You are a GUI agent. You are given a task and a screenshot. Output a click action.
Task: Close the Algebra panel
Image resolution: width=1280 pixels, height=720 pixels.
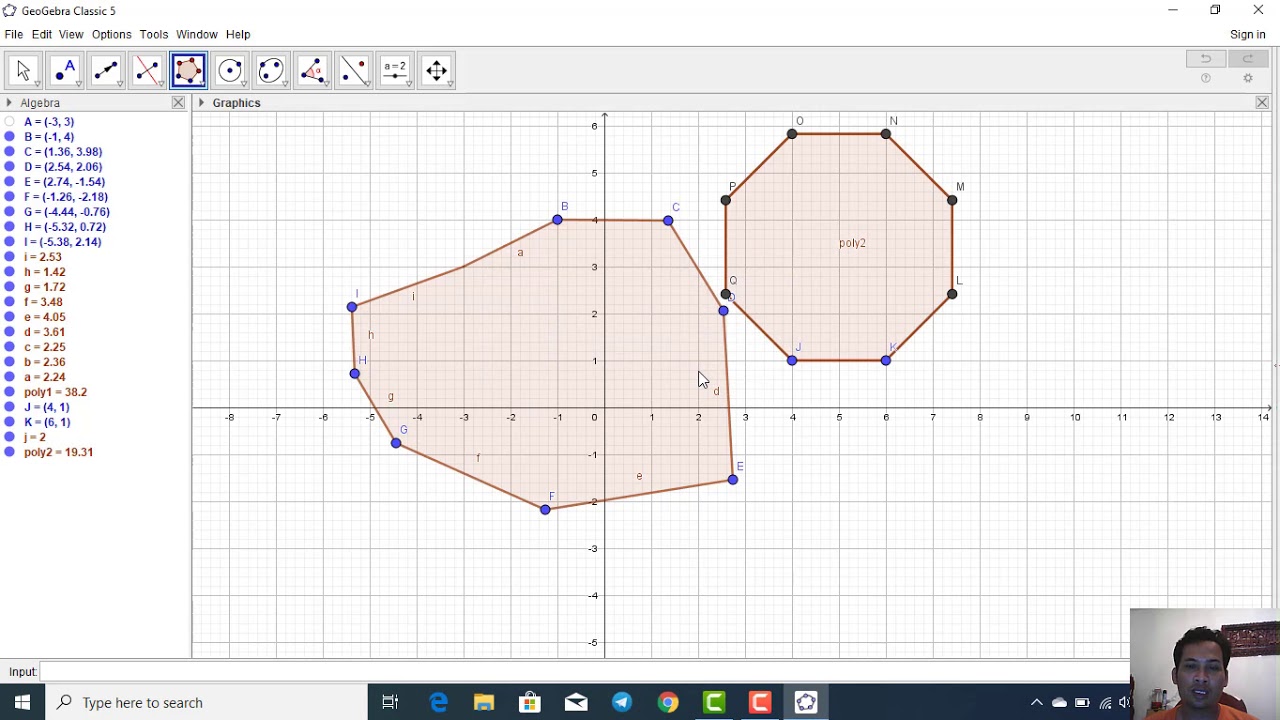(178, 103)
